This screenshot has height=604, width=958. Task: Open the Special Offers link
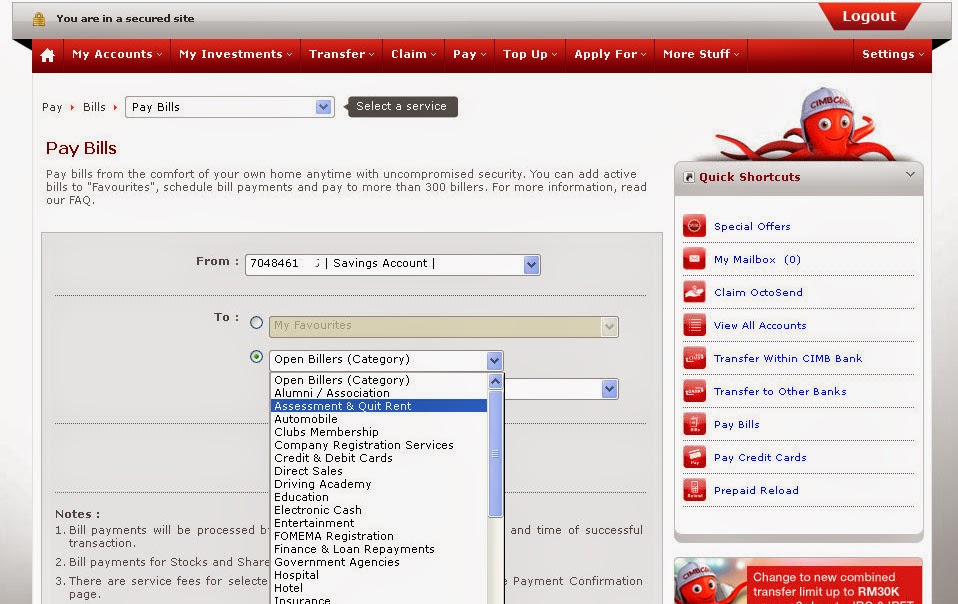(x=752, y=227)
